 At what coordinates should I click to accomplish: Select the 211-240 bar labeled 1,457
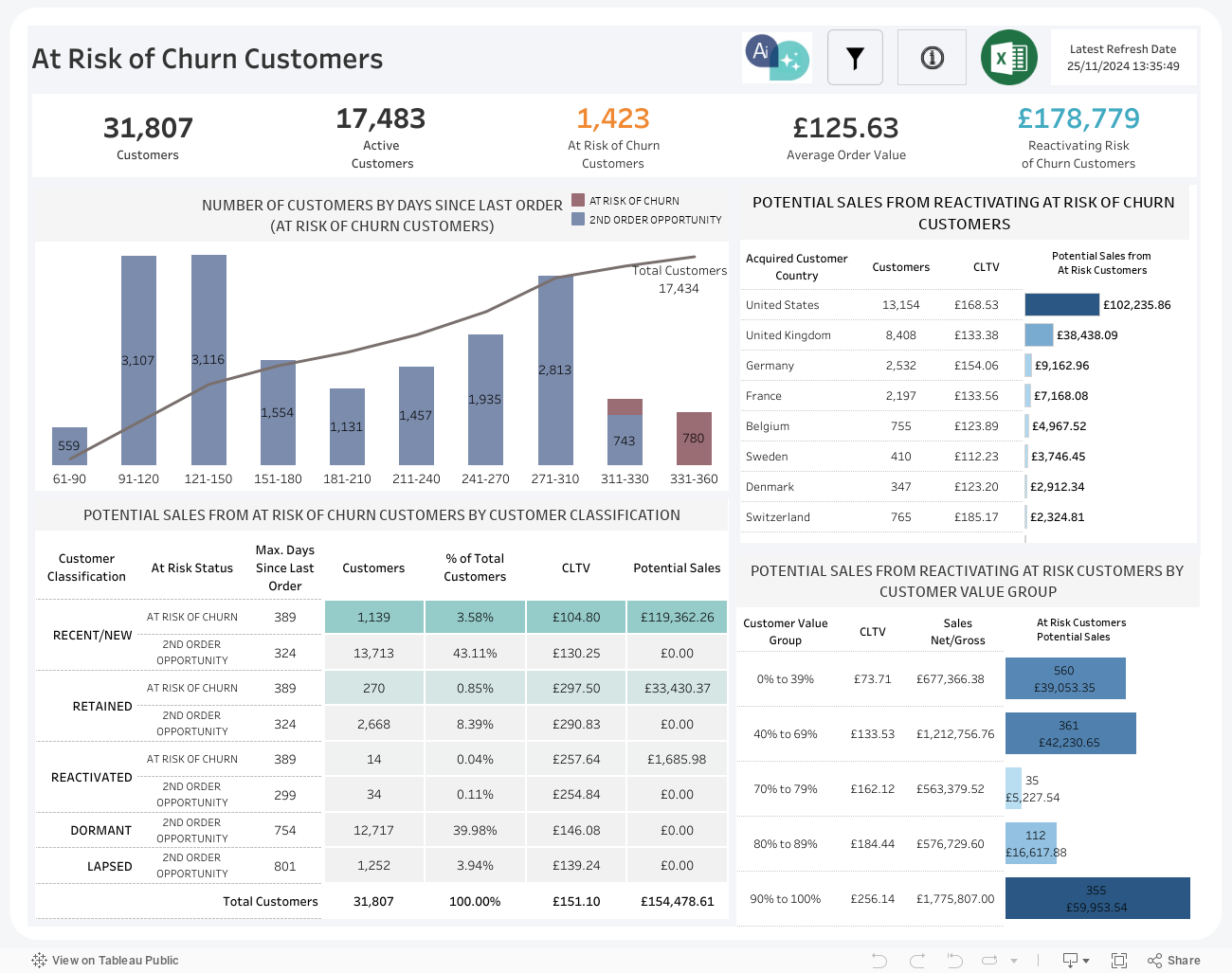coord(416,415)
